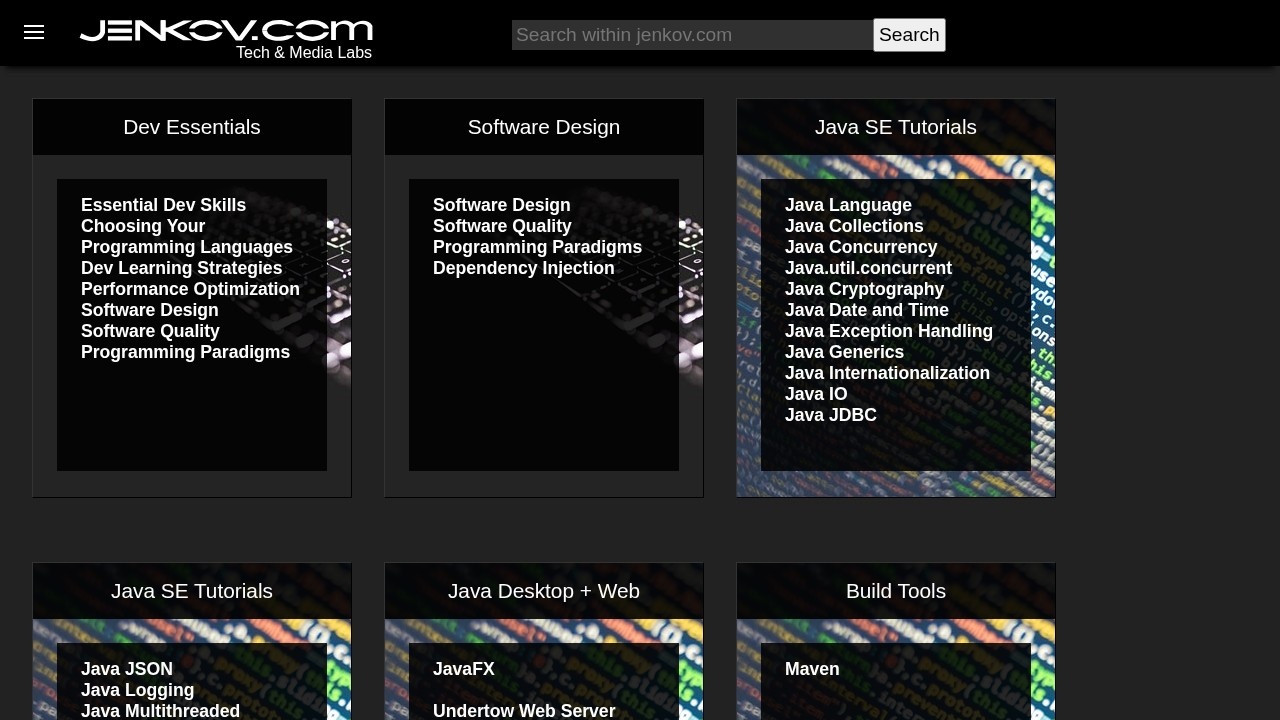Open the Maven build tool tutorial
This screenshot has width=1280, height=720.
(812, 669)
